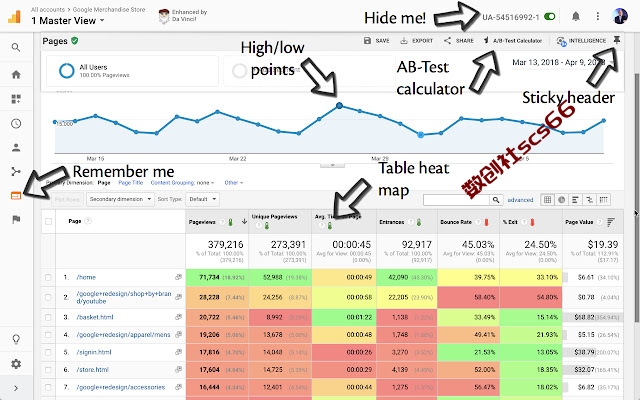Open notifications bell icon
Viewport: 640px width, 400px height.
(x=576, y=16)
